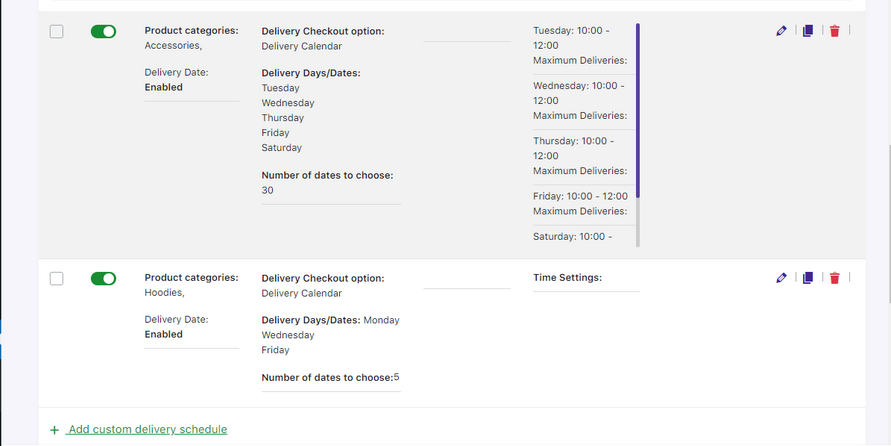Viewport: 891px width, 446px height.
Task: Duplicate the Accessories delivery schedule
Action: coord(807,31)
